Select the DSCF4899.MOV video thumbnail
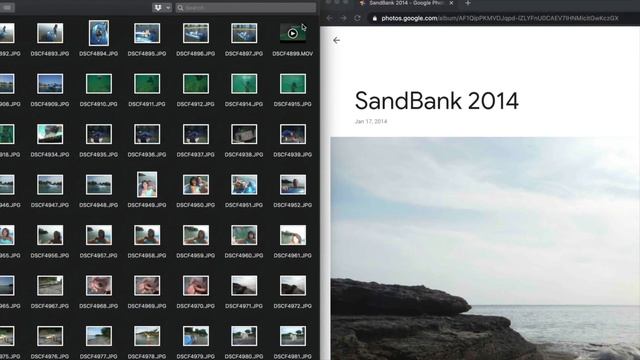This screenshot has height=360, width=640. [293, 33]
